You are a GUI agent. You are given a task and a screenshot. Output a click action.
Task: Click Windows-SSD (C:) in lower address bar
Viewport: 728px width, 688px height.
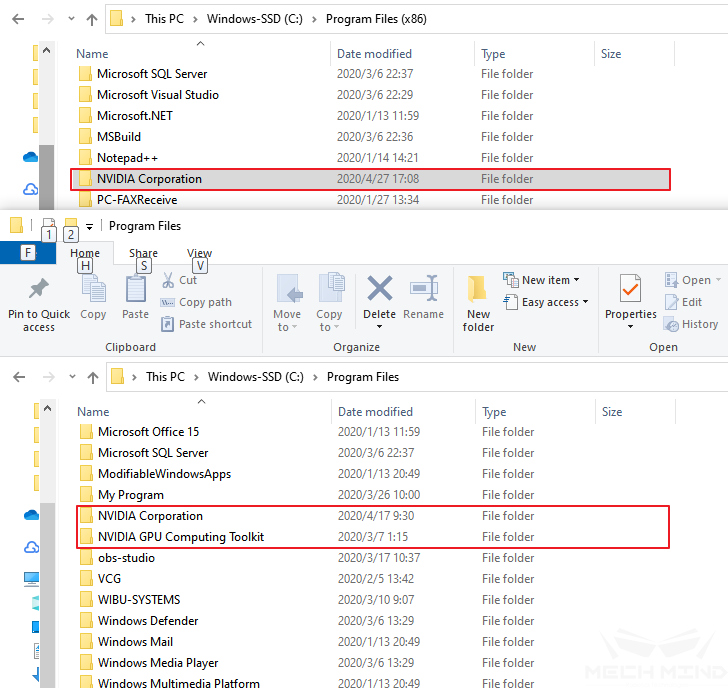click(x=256, y=377)
